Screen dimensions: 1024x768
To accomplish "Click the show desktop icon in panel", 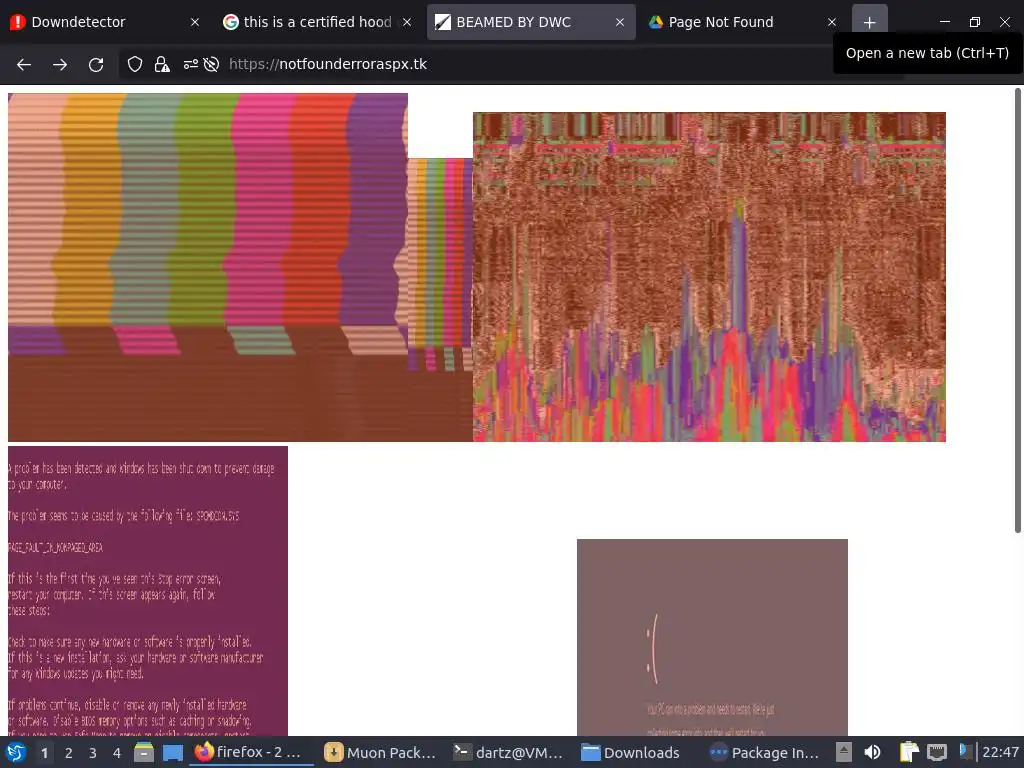I will 173,752.
